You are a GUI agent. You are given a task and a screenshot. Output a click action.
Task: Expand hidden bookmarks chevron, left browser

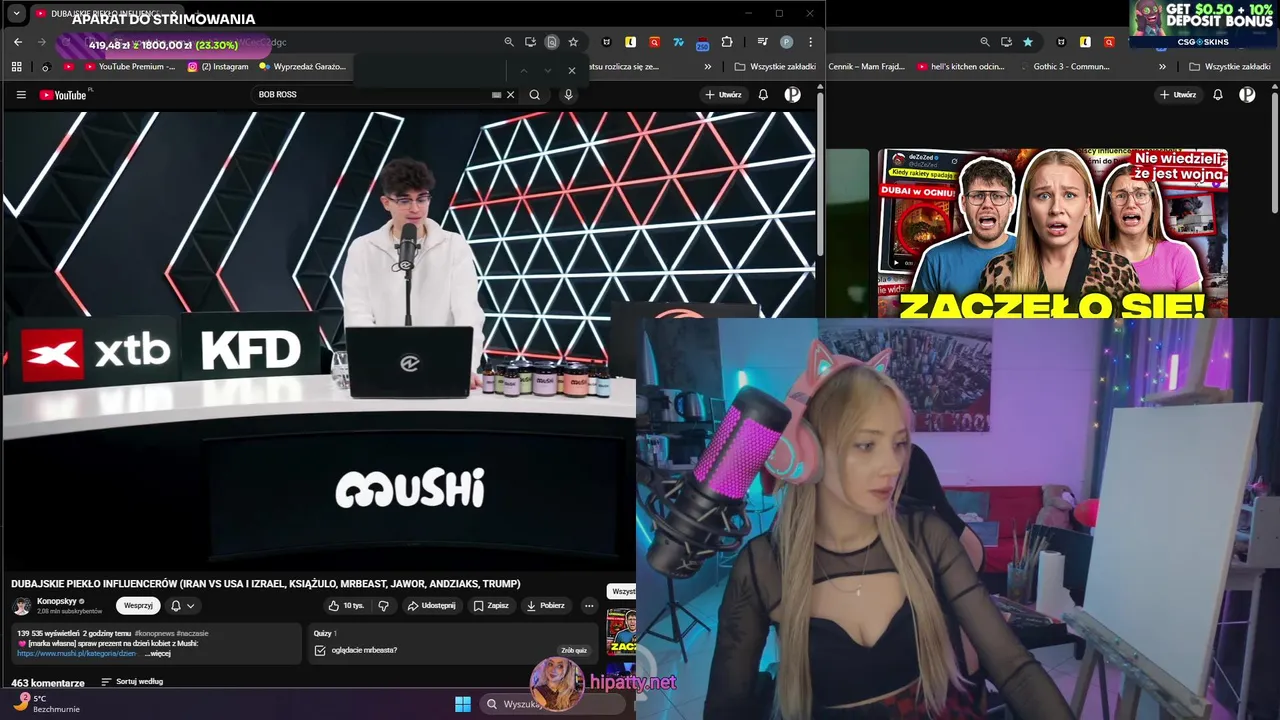tap(708, 67)
